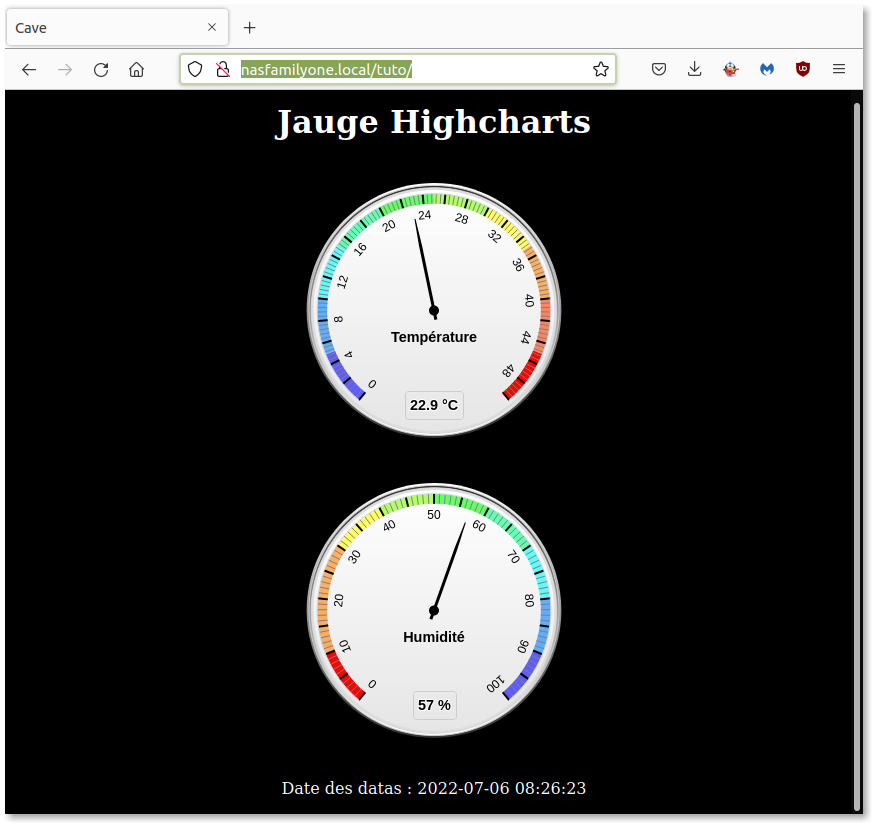
Task: Click the Date des datas timestamp
Action: coord(434,788)
